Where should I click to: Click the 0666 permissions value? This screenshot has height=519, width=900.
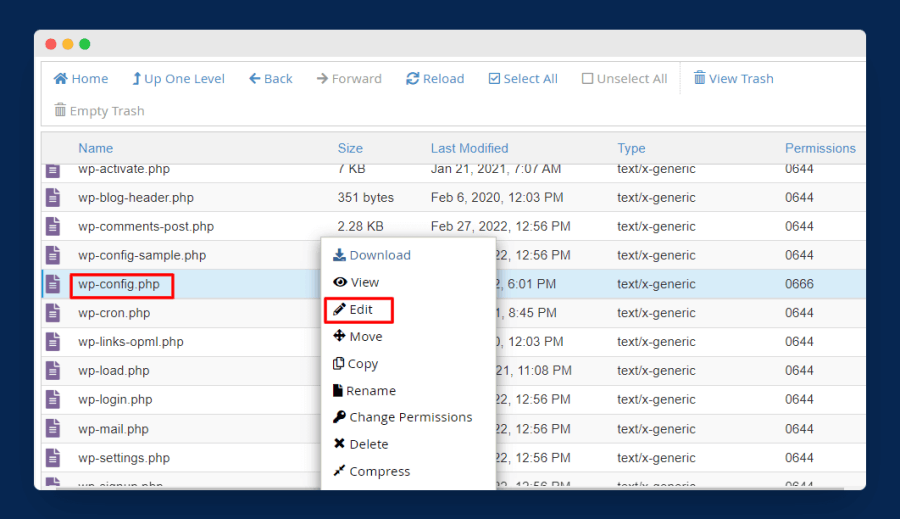[799, 284]
